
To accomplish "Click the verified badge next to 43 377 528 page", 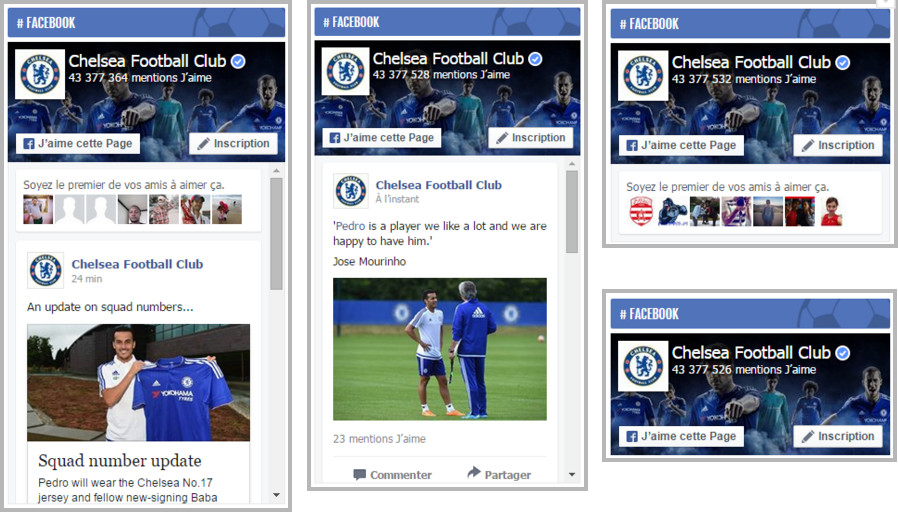I will click(x=535, y=59).
